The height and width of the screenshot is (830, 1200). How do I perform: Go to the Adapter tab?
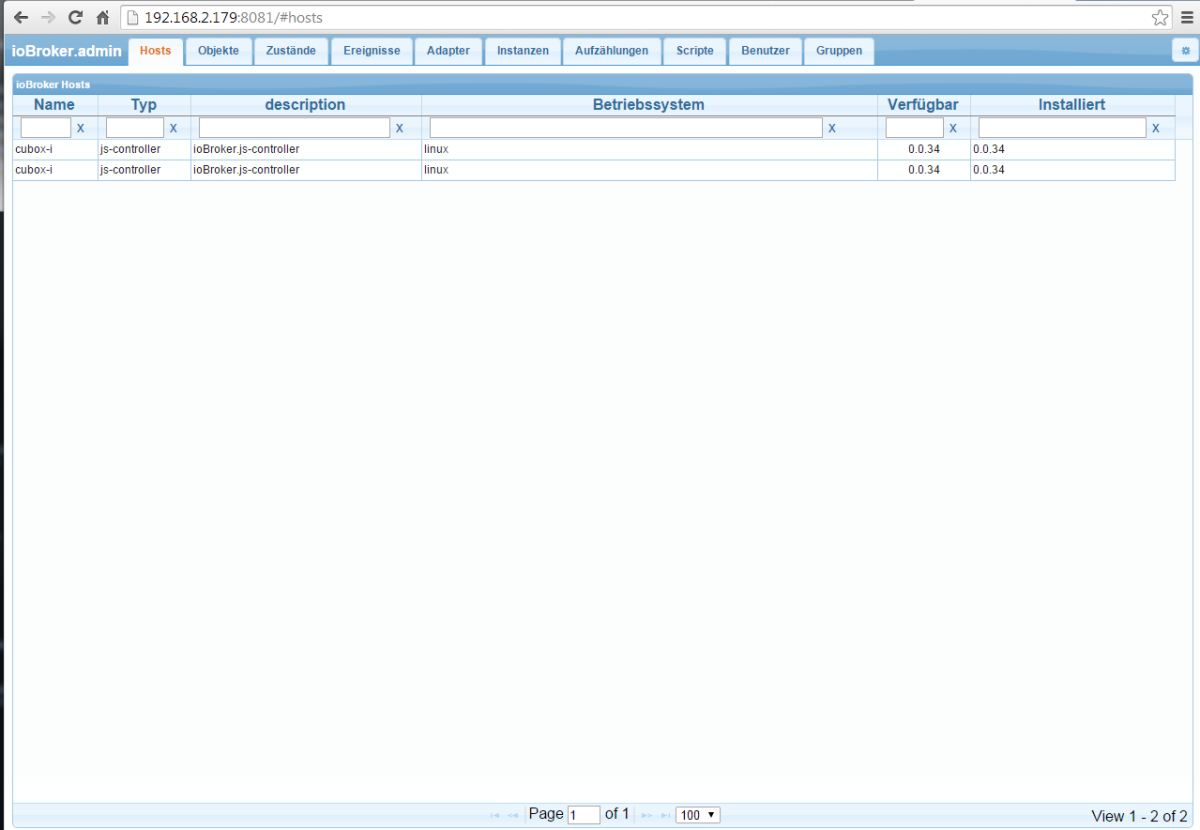pyautogui.click(x=448, y=51)
